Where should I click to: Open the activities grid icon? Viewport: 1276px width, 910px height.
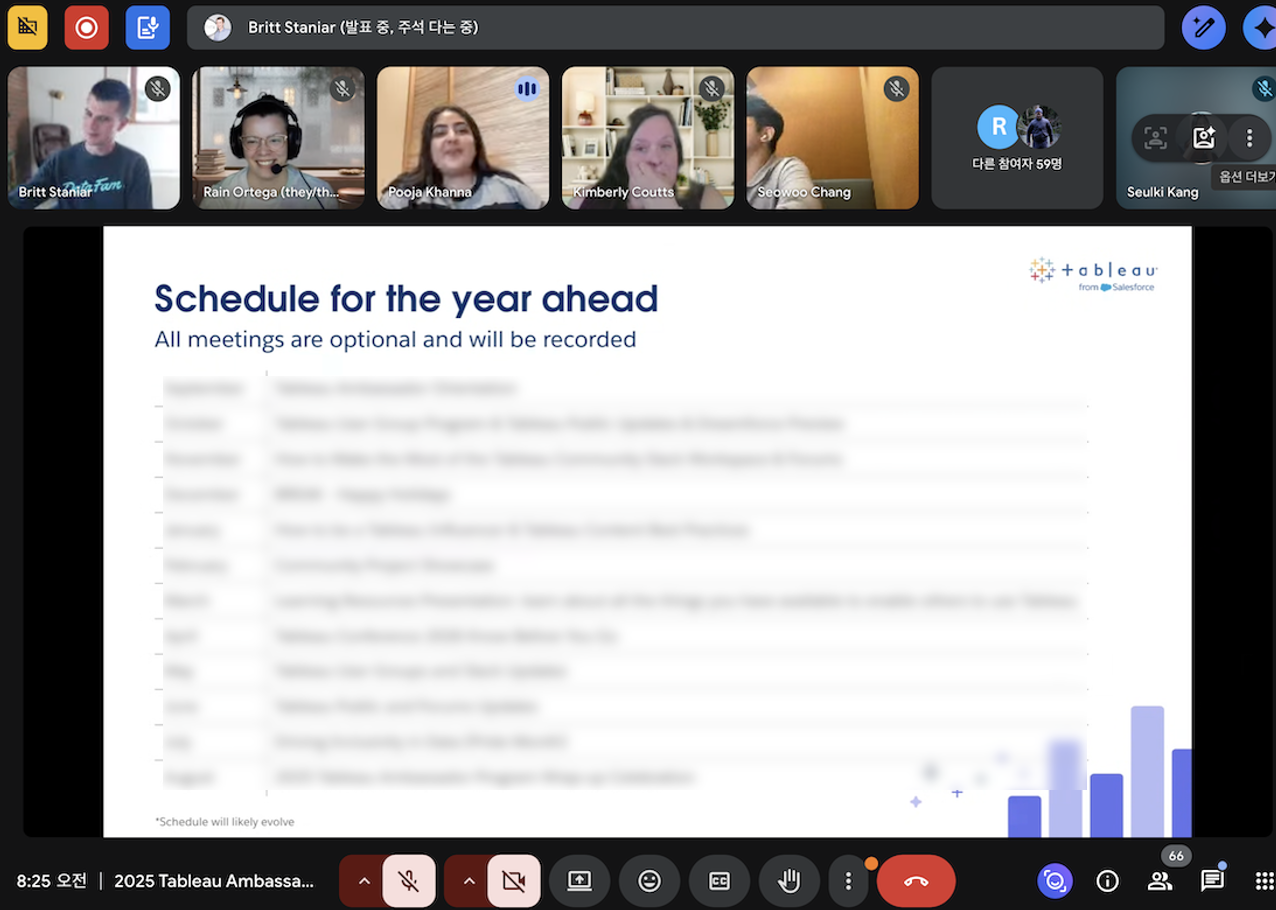tap(1264, 881)
